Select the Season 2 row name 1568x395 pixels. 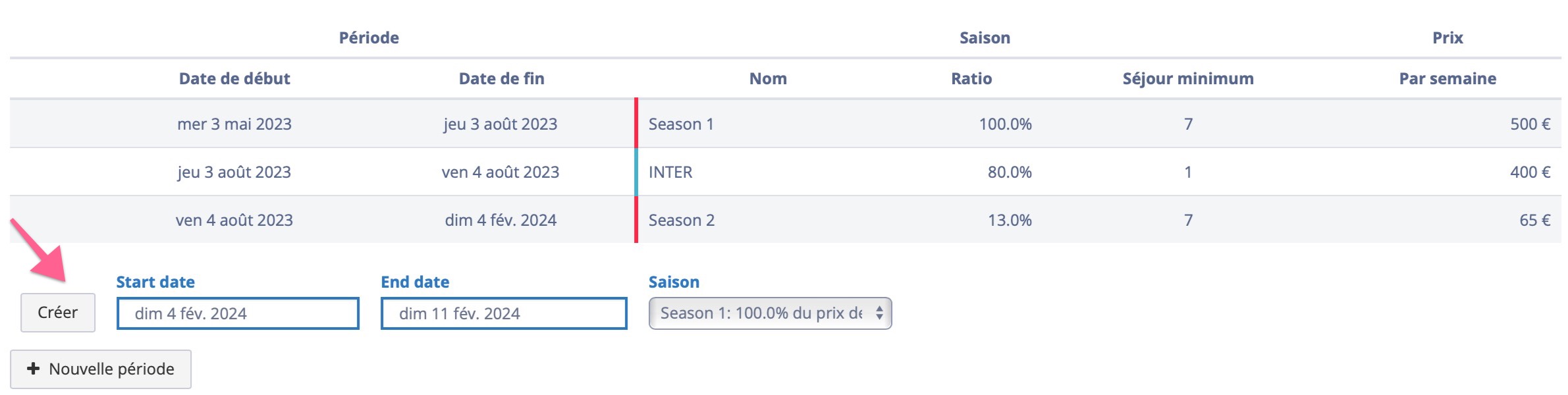(682, 220)
